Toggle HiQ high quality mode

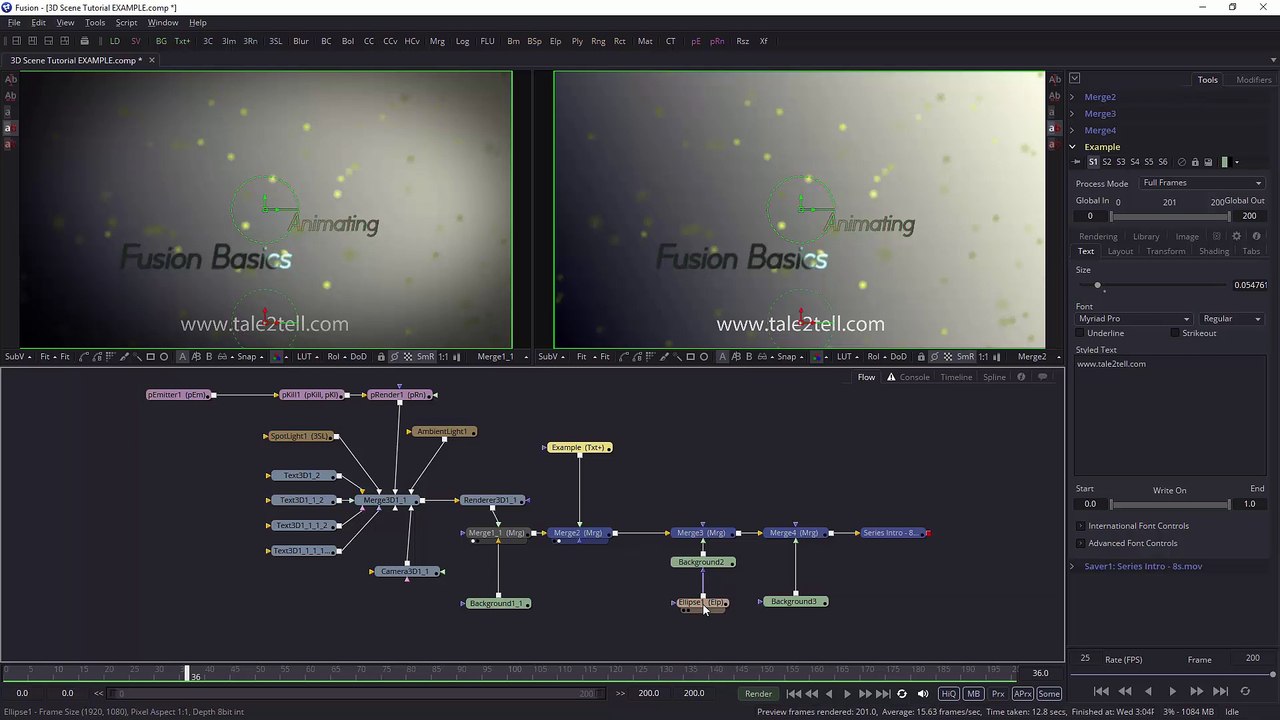(x=948, y=693)
